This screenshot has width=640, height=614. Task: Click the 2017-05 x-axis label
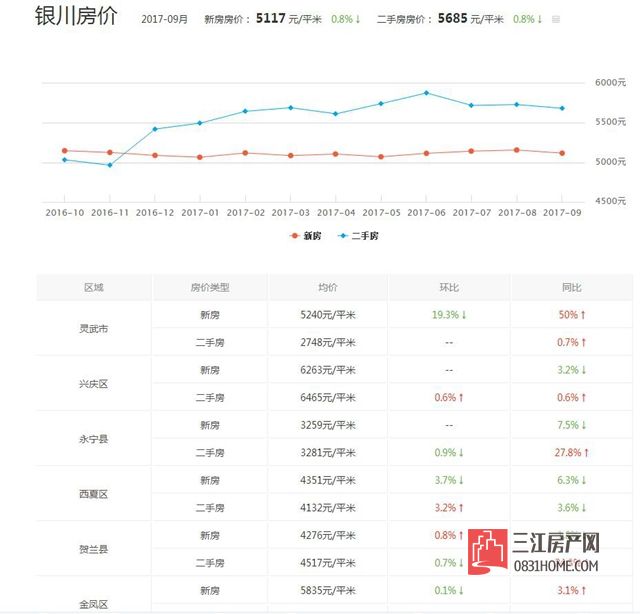381,213
